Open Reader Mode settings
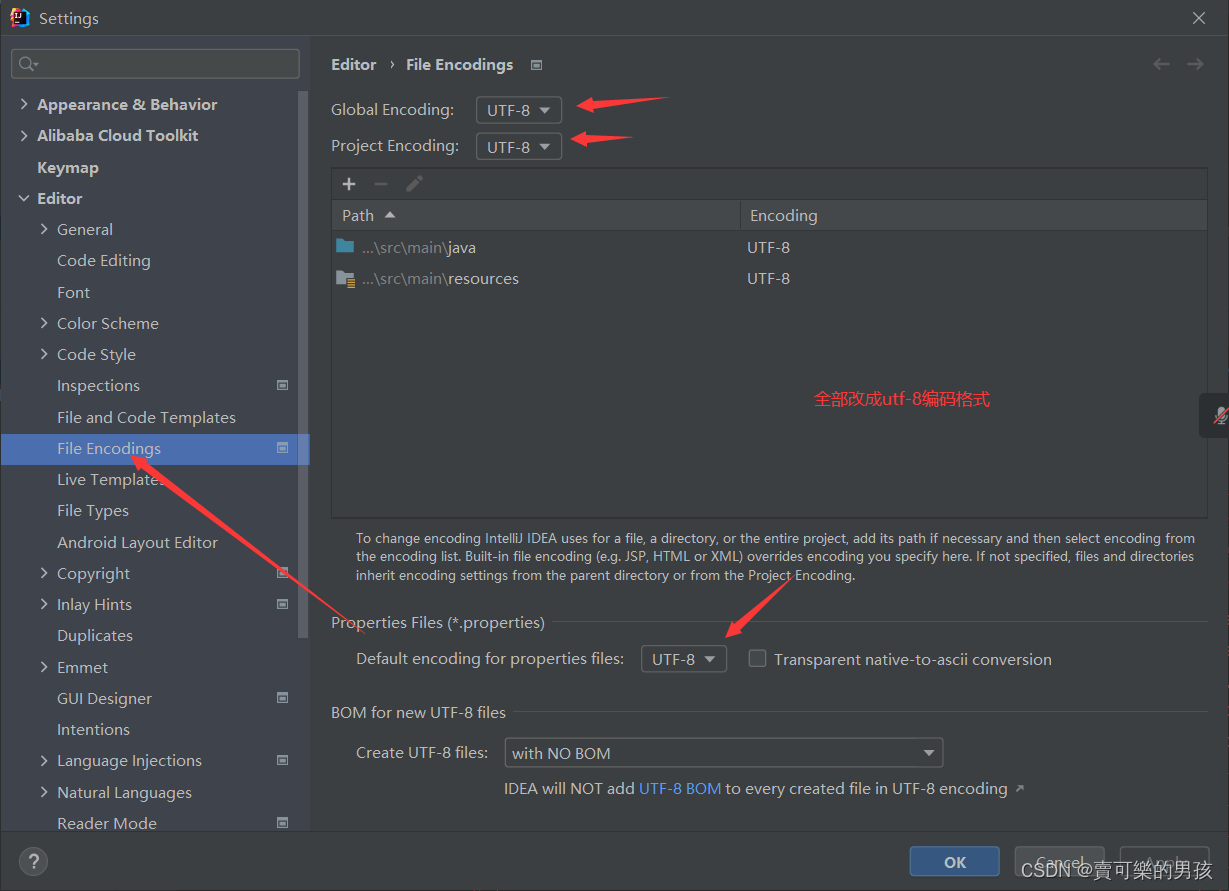The width and height of the screenshot is (1229, 891). point(107,823)
